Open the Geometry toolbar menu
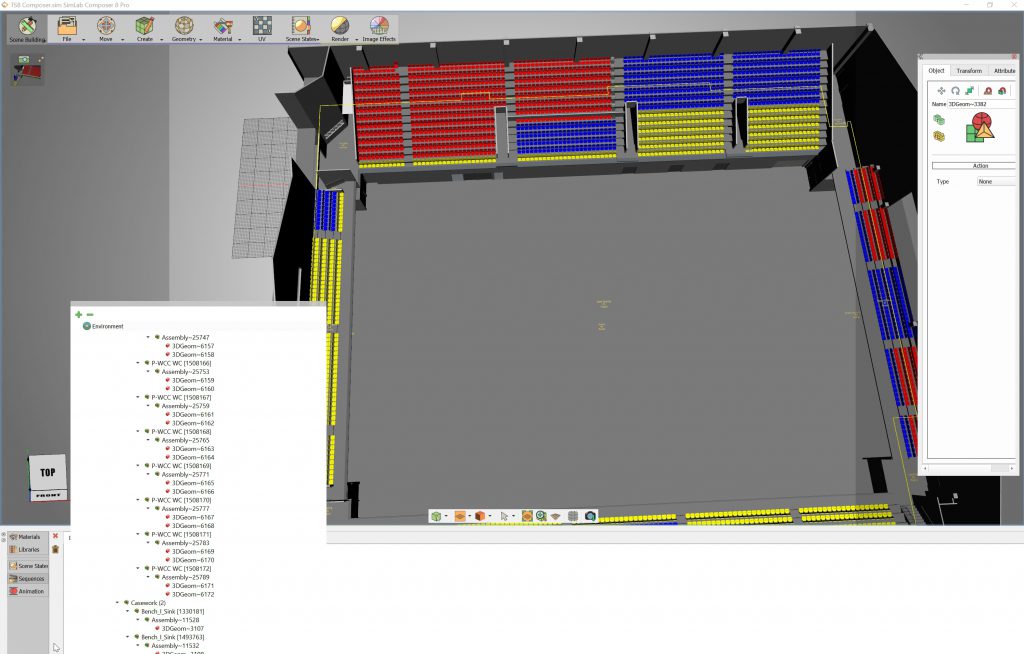Image resolution: width=1024 pixels, height=654 pixels. pyautogui.click(x=184, y=28)
